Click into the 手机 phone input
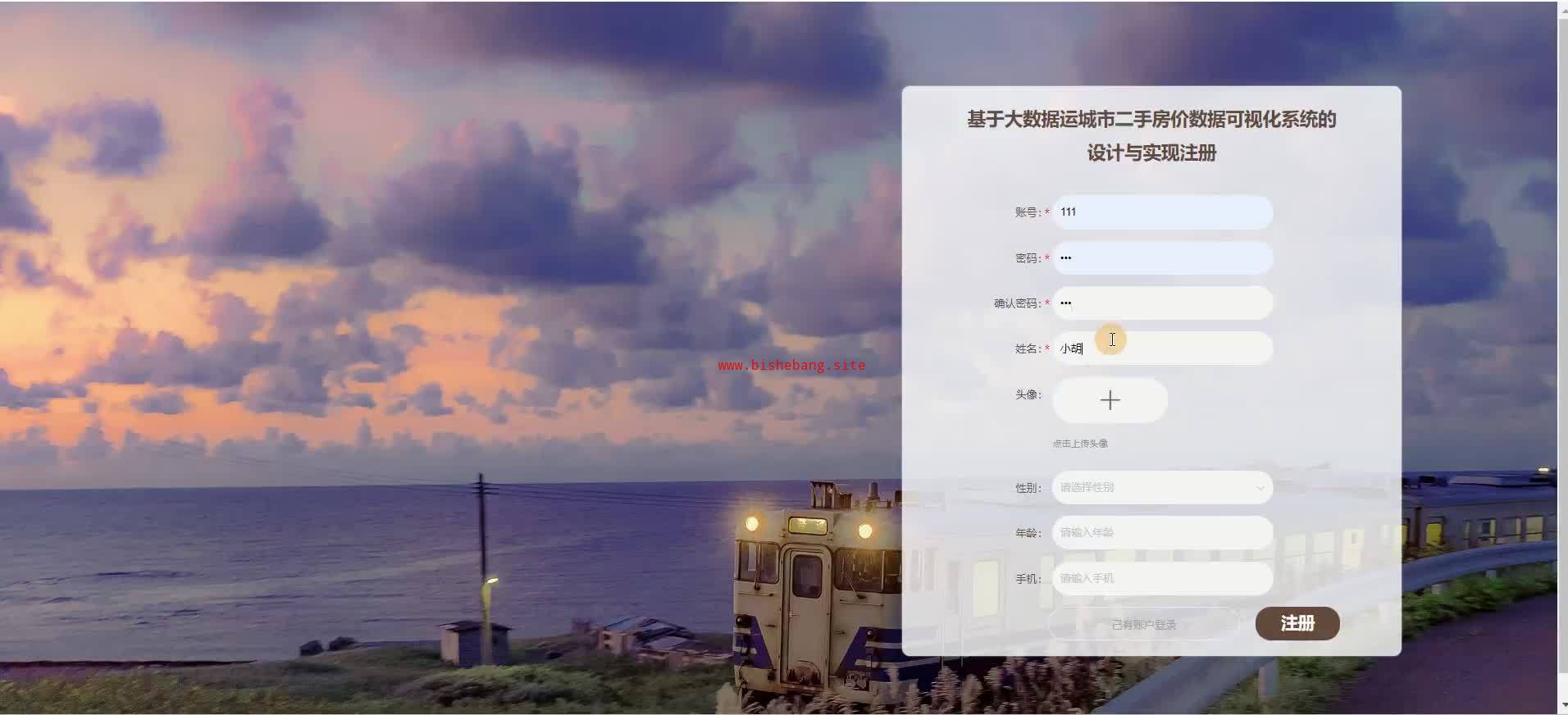 1163,579
